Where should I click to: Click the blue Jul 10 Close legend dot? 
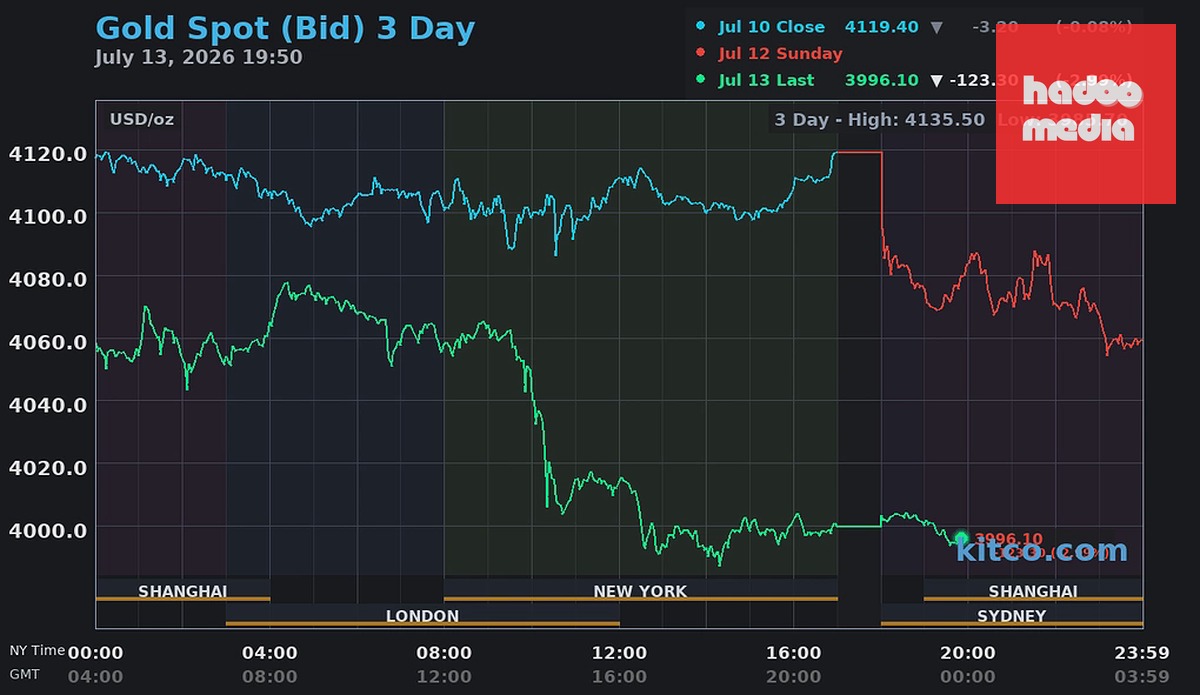coord(700,27)
